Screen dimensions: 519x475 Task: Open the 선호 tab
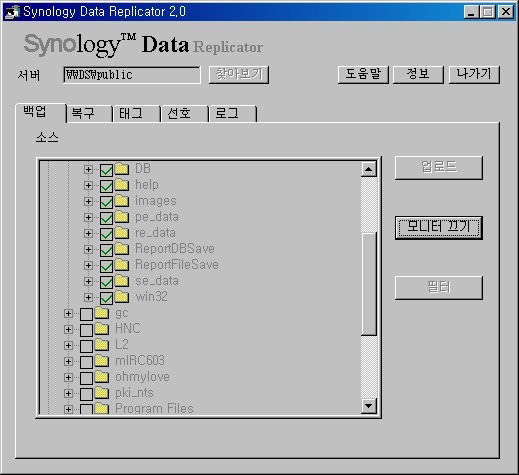click(x=185, y=114)
